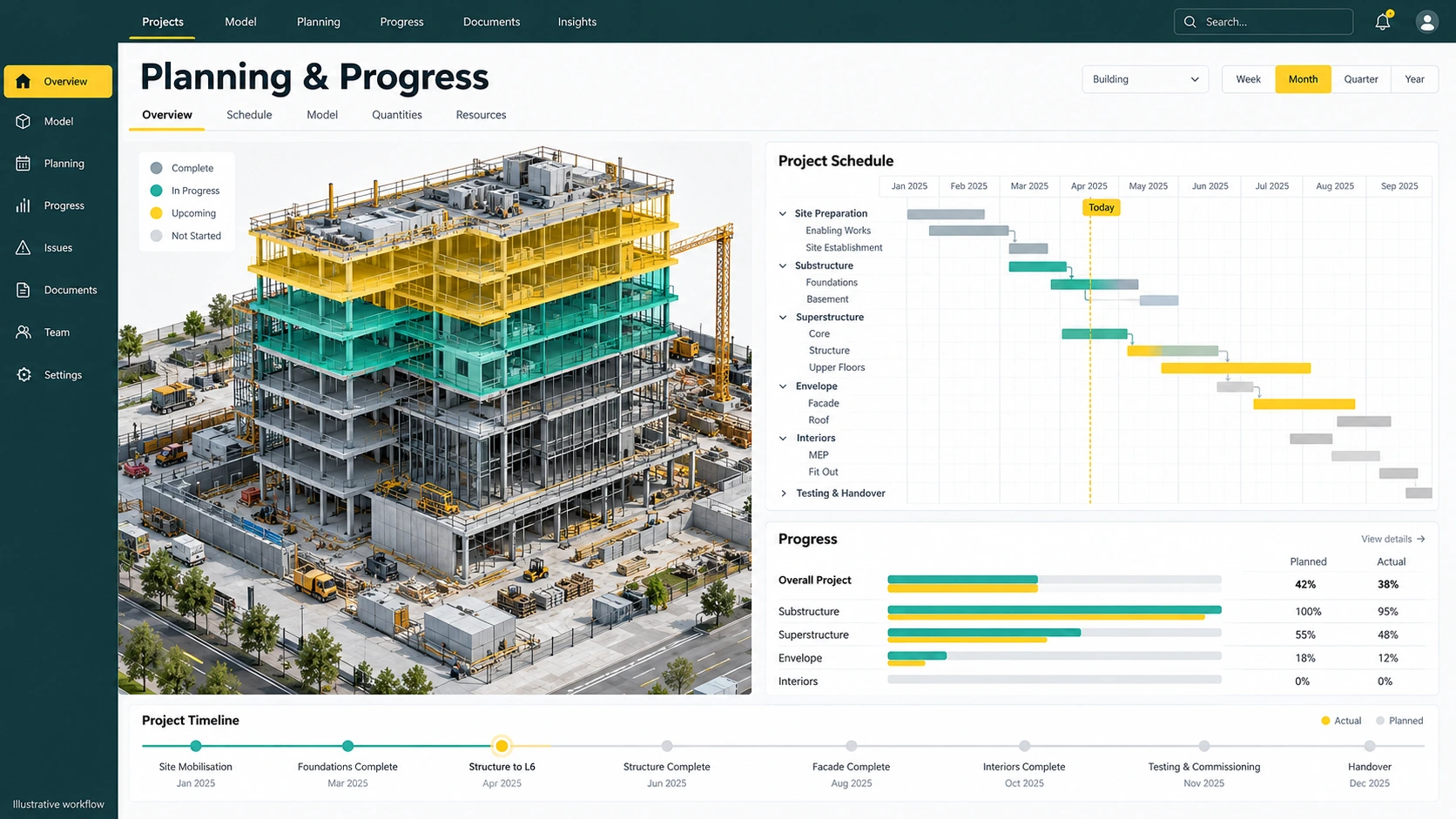The height and width of the screenshot is (819, 1456).
Task: Switch the time scale to Week
Action: [1249, 79]
